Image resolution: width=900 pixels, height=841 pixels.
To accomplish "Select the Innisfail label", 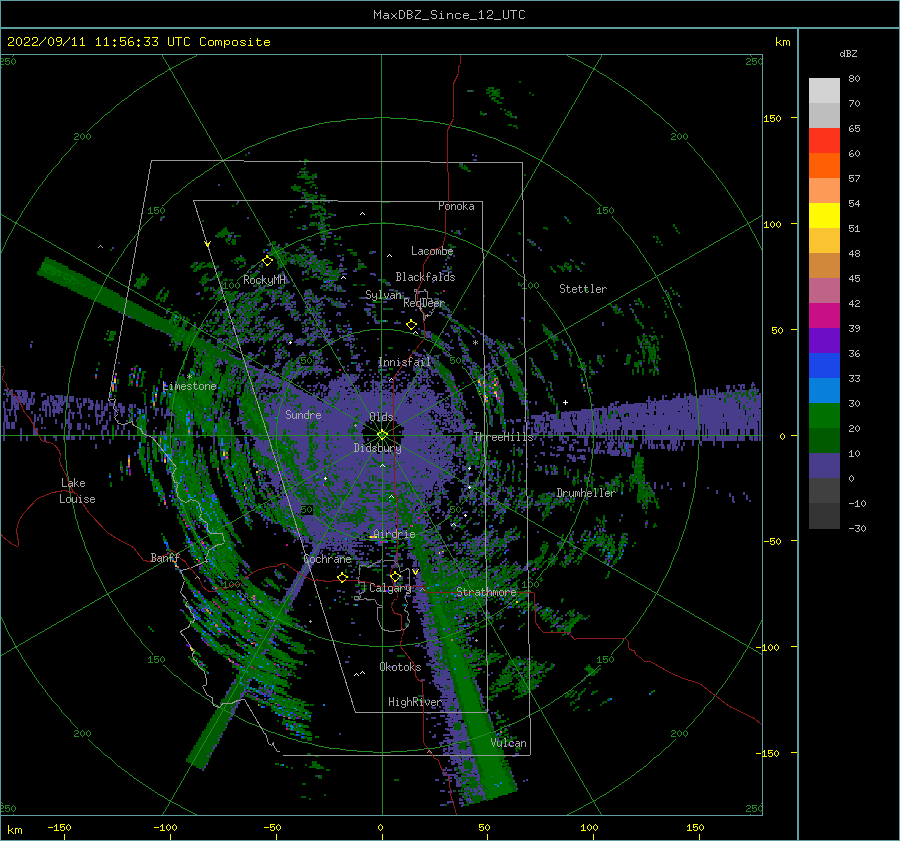I will 404,362.
